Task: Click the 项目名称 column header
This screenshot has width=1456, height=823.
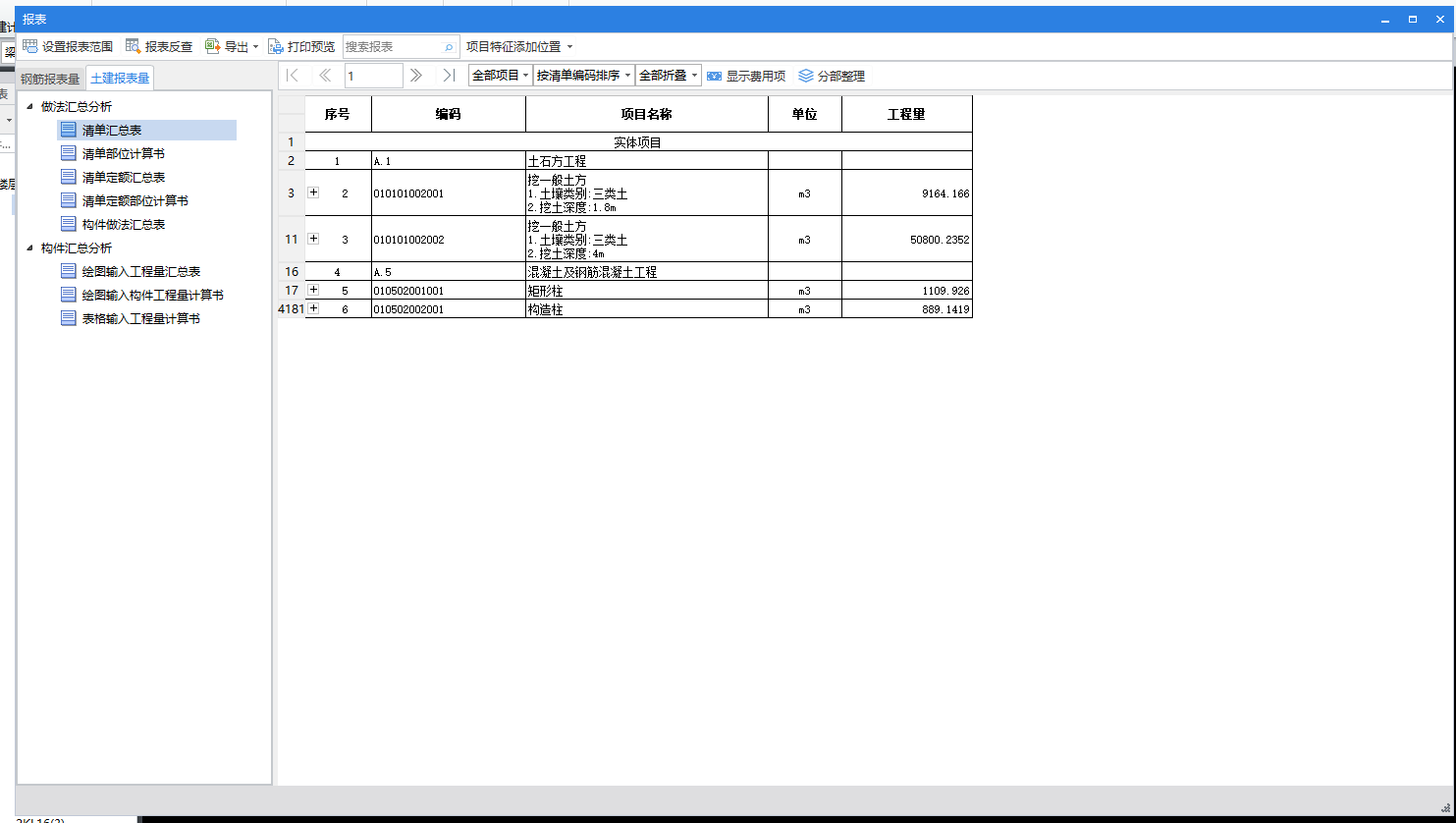Action: 647,114
